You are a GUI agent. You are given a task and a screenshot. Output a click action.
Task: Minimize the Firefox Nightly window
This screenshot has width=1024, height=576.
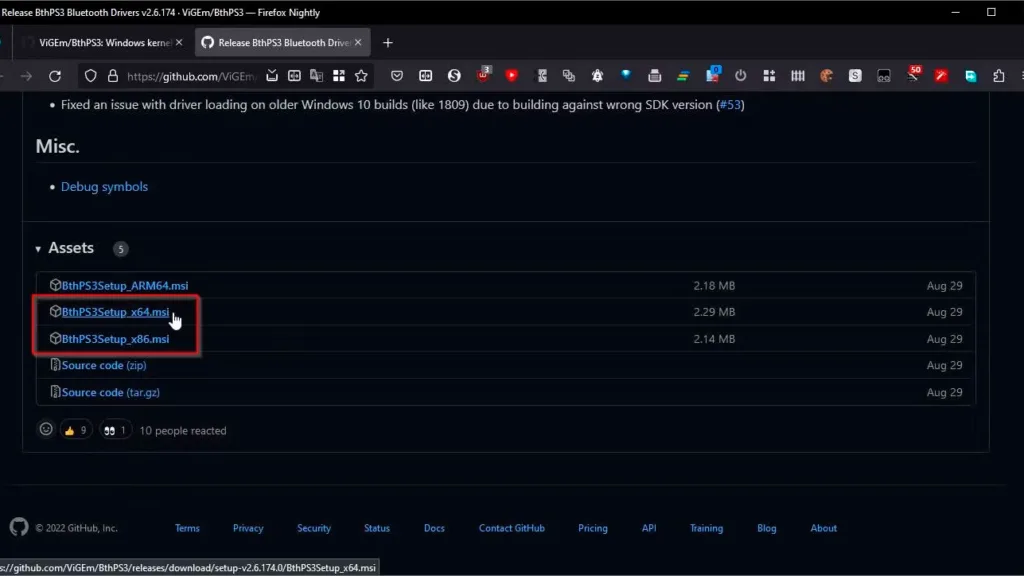tap(955, 12)
